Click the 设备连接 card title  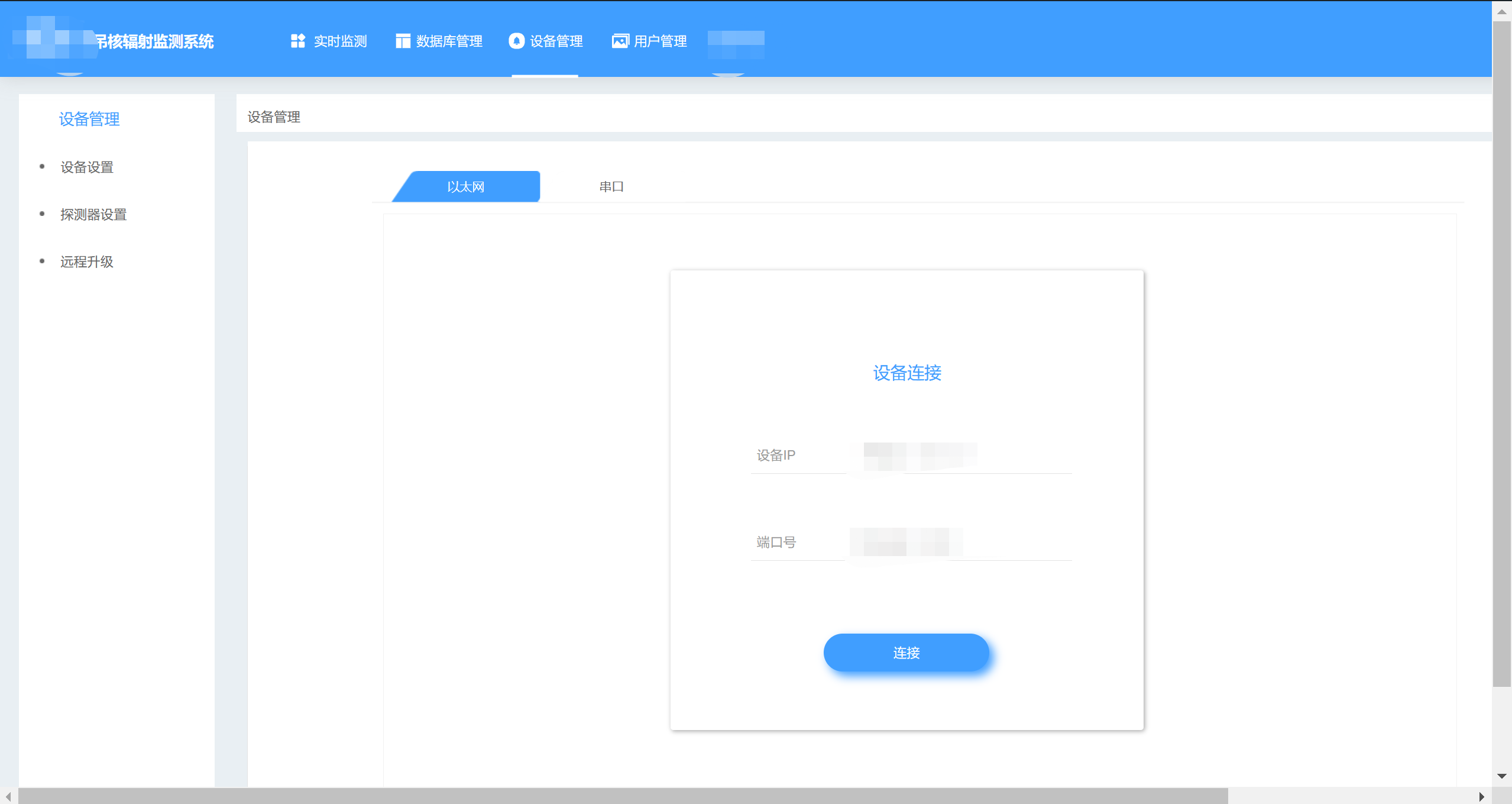pyautogui.click(x=907, y=373)
